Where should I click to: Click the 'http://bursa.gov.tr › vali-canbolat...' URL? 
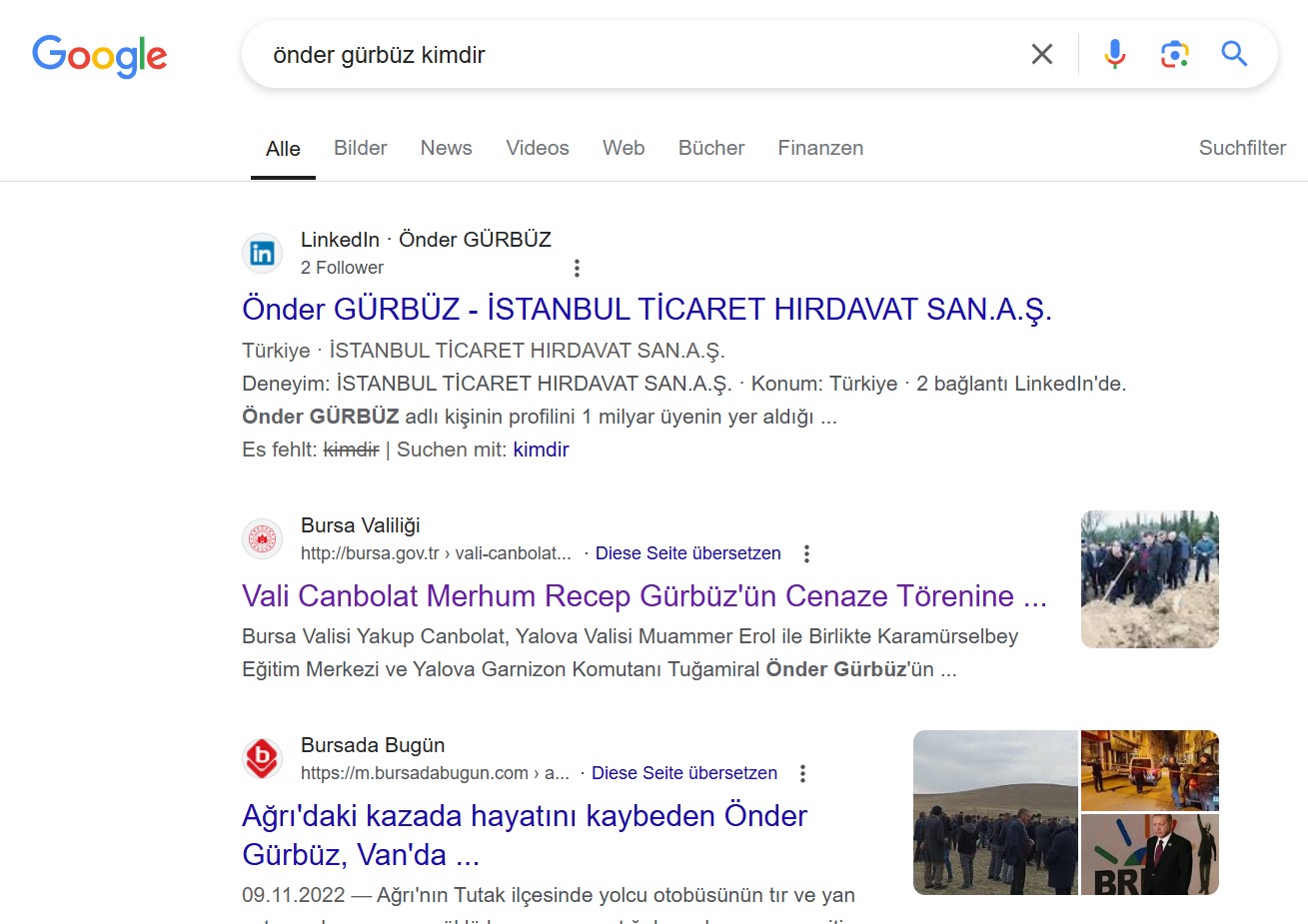436,553
